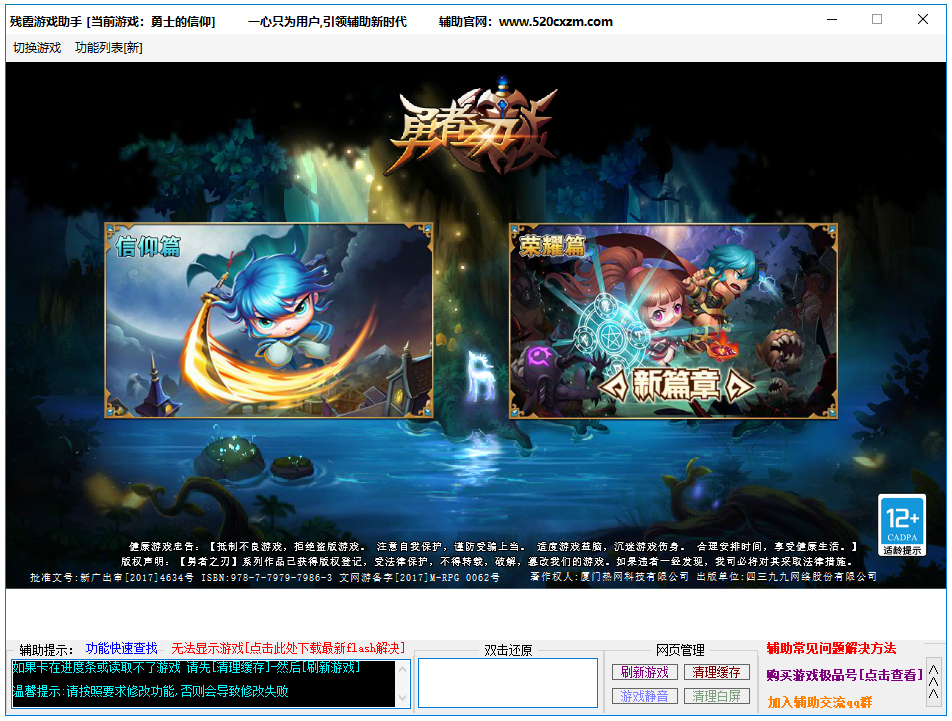Image resolution: width=952 pixels, height=721 pixels.
Task: Click the 批准文号 ISBN line
Action: tap(265, 578)
